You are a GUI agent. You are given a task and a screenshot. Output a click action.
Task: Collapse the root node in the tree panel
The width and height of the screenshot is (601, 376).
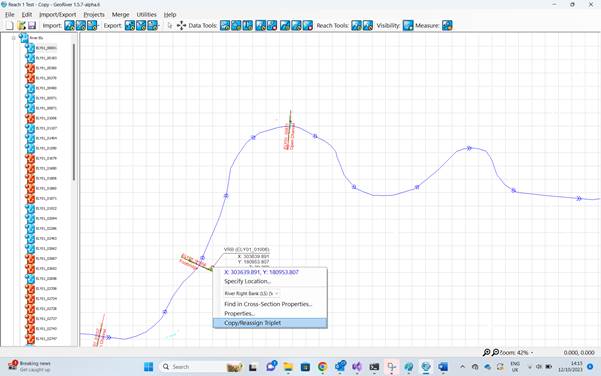(x=14, y=38)
